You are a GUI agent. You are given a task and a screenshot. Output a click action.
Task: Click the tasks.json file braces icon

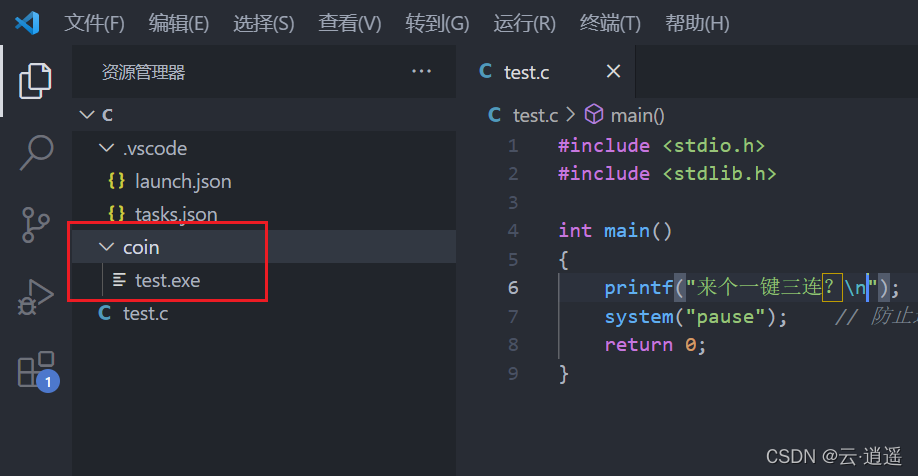(117, 213)
